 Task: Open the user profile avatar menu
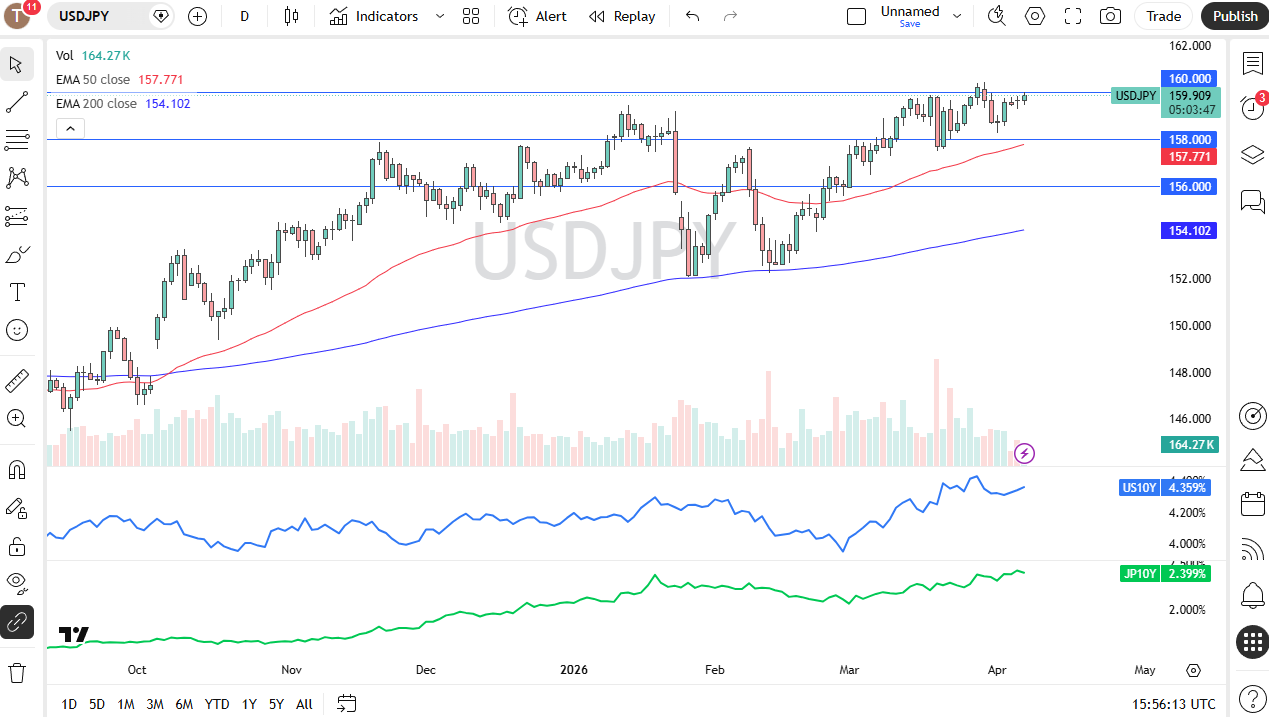click(x=18, y=16)
